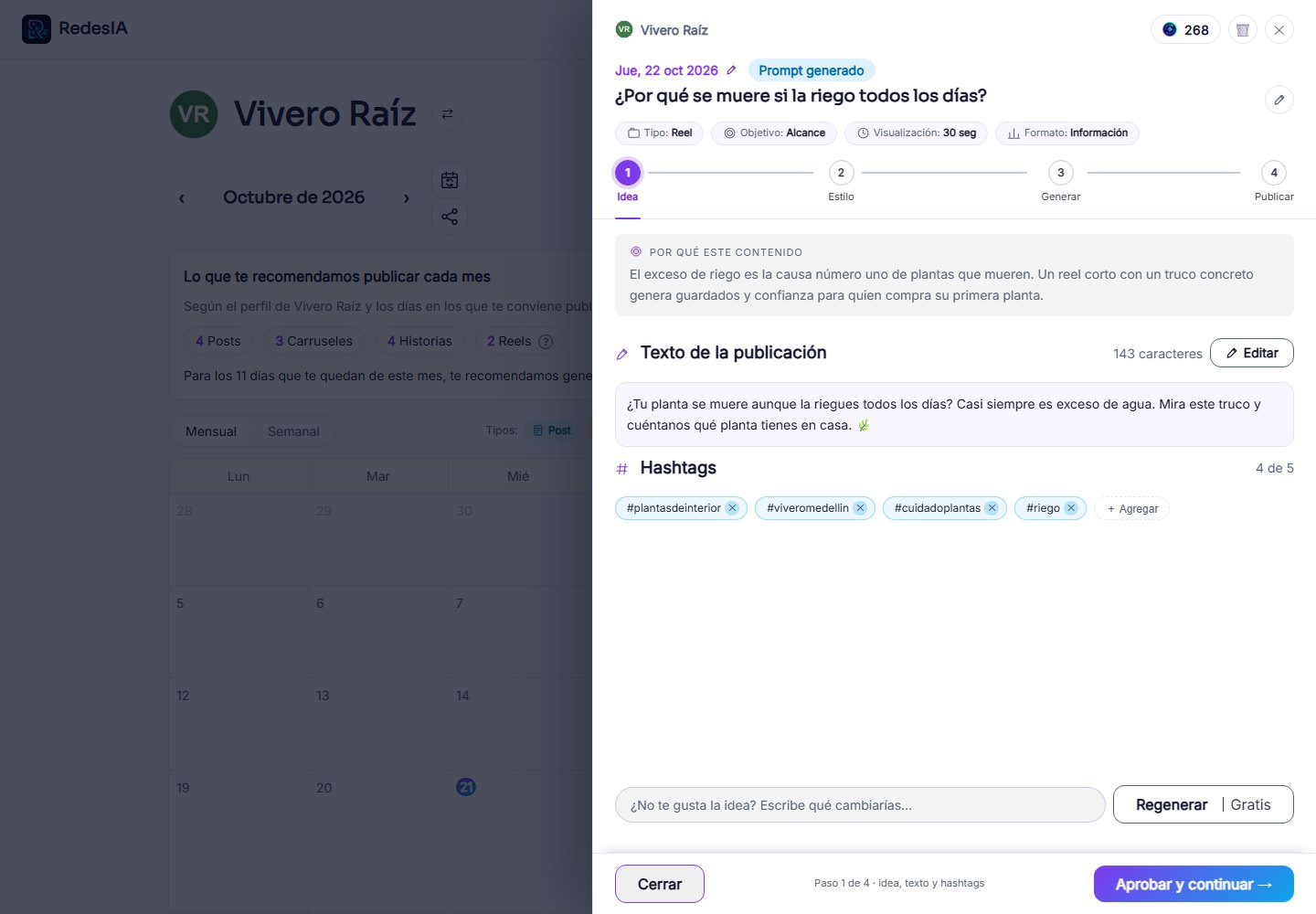The height and width of the screenshot is (914, 1316).
Task: Open the calendar icon button
Action: click(450, 180)
